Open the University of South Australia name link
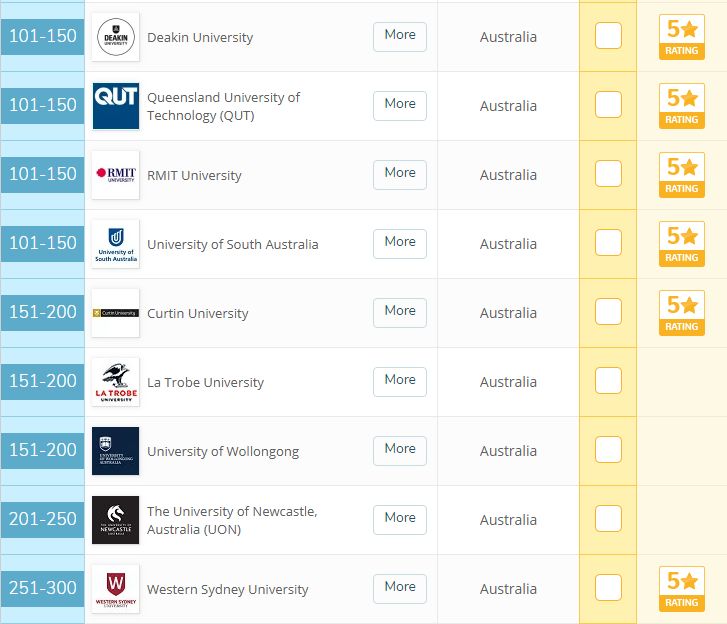Image resolution: width=727 pixels, height=624 pixels. coord(233,244)
